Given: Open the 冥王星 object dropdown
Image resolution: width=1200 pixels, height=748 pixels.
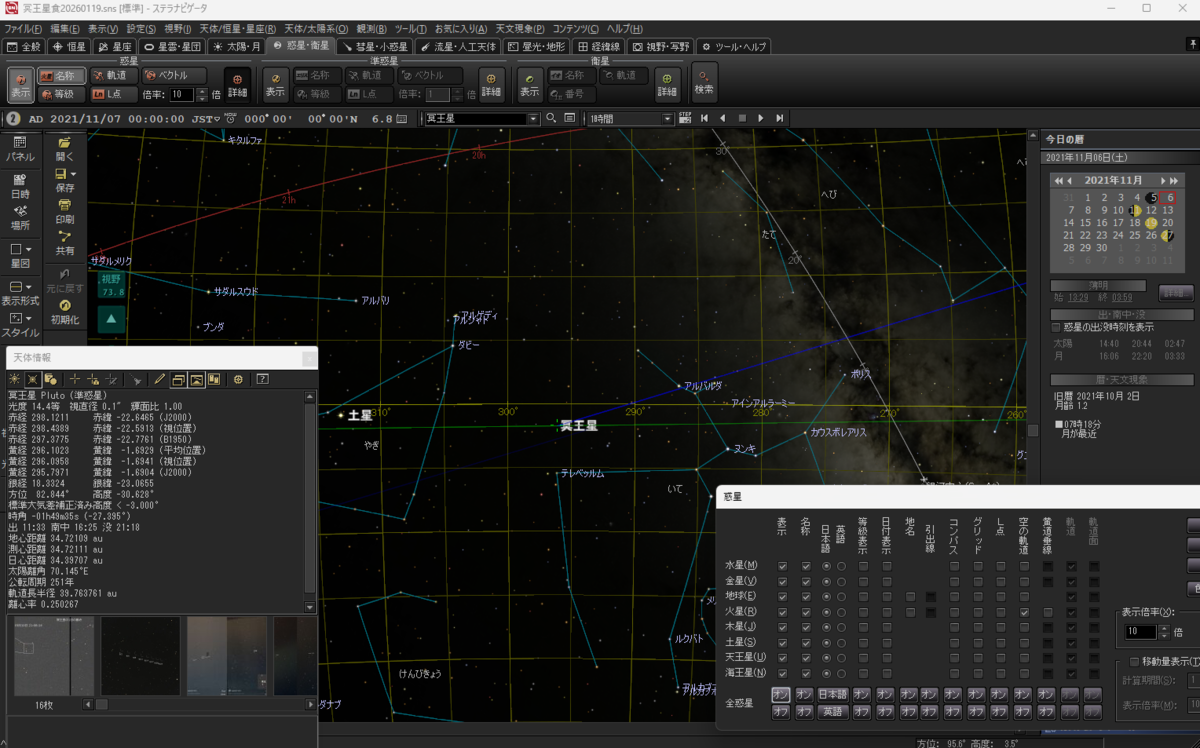Looking at the screenshot, I should tap(533, 118).
